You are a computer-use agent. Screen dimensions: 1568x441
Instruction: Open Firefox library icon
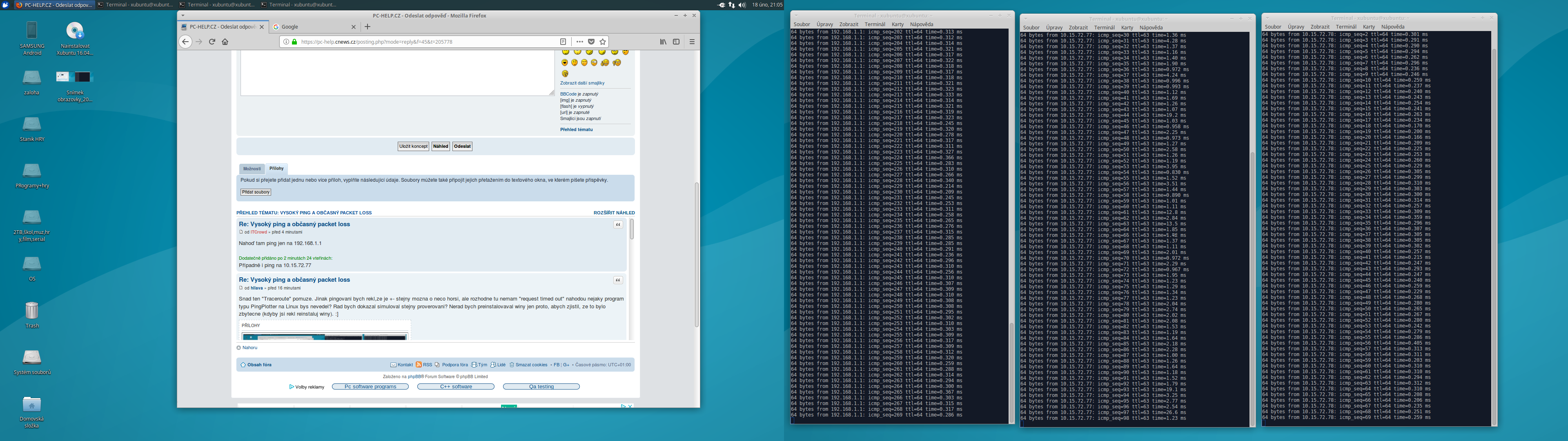(663, 42)
